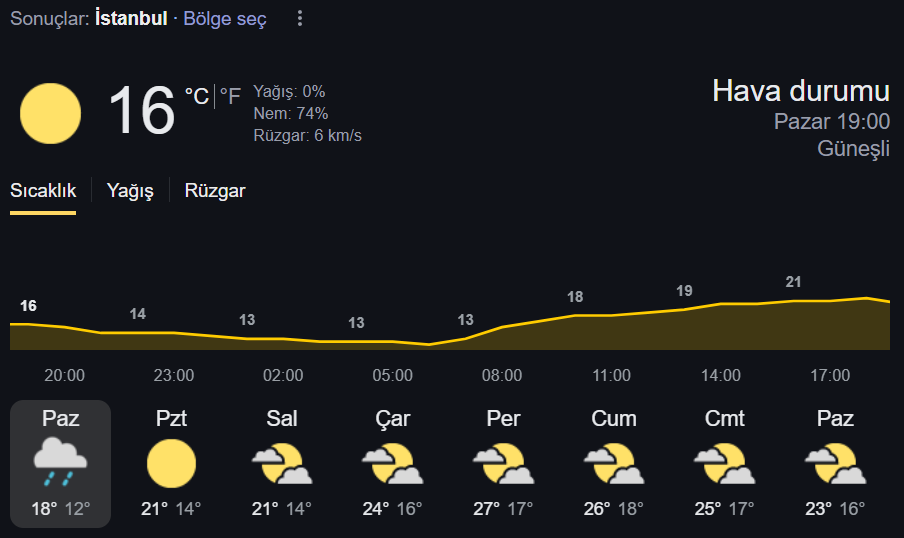Select the rainy Paz forecast icon
This screenshot has height=538, width=904.
pyautogui.click(x=61, y=462)
